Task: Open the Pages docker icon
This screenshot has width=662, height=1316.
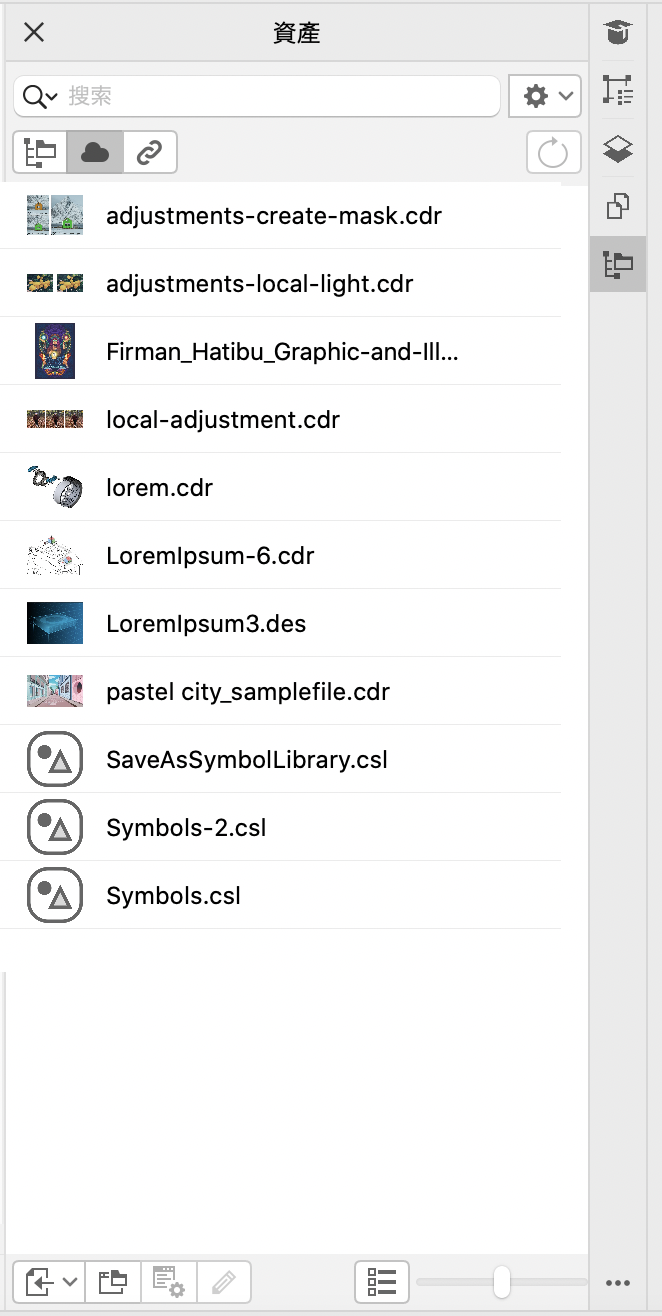Action: tap(619, 207)
